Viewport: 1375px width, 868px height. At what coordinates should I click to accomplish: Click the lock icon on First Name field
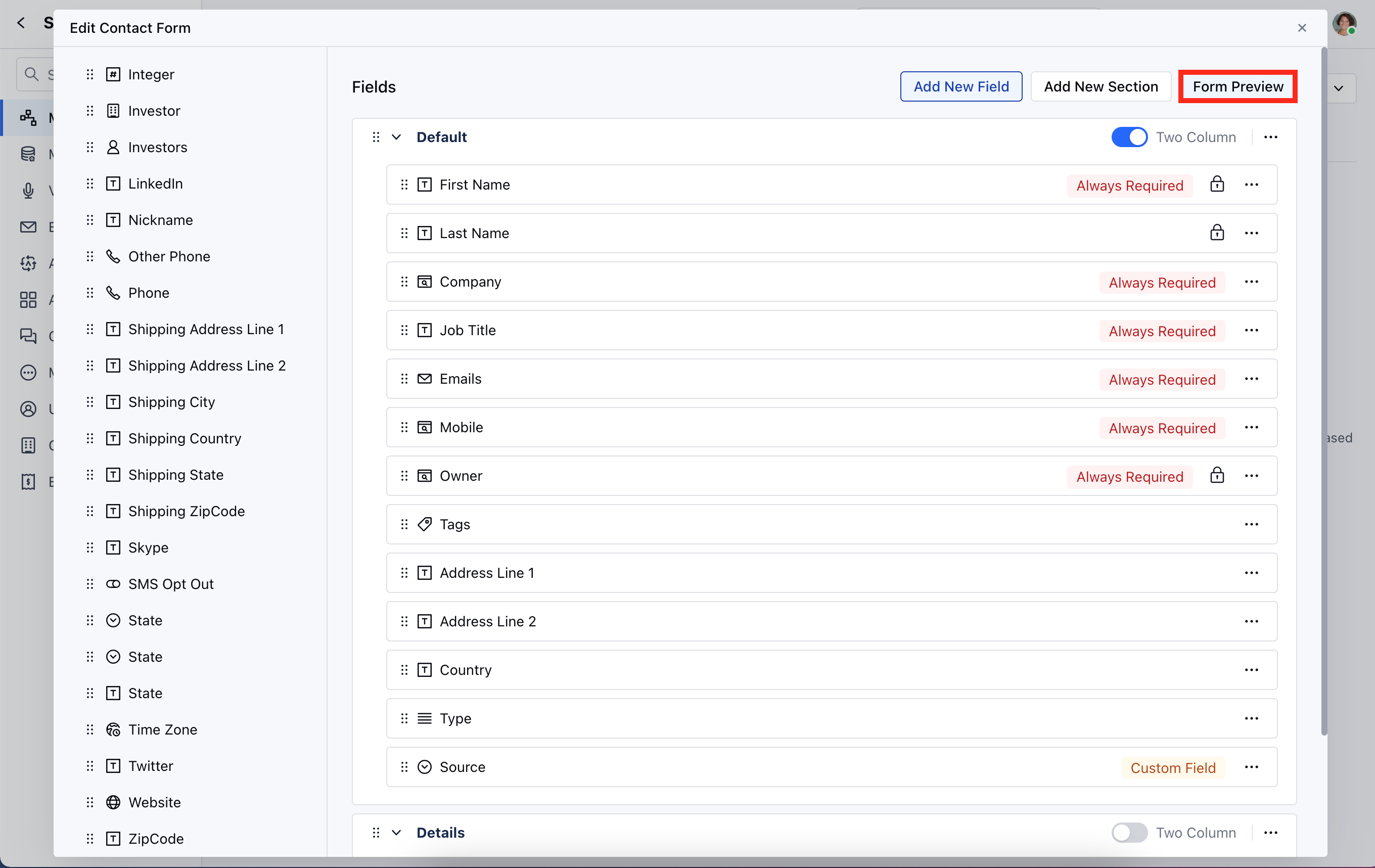(x=1216, y=185)
